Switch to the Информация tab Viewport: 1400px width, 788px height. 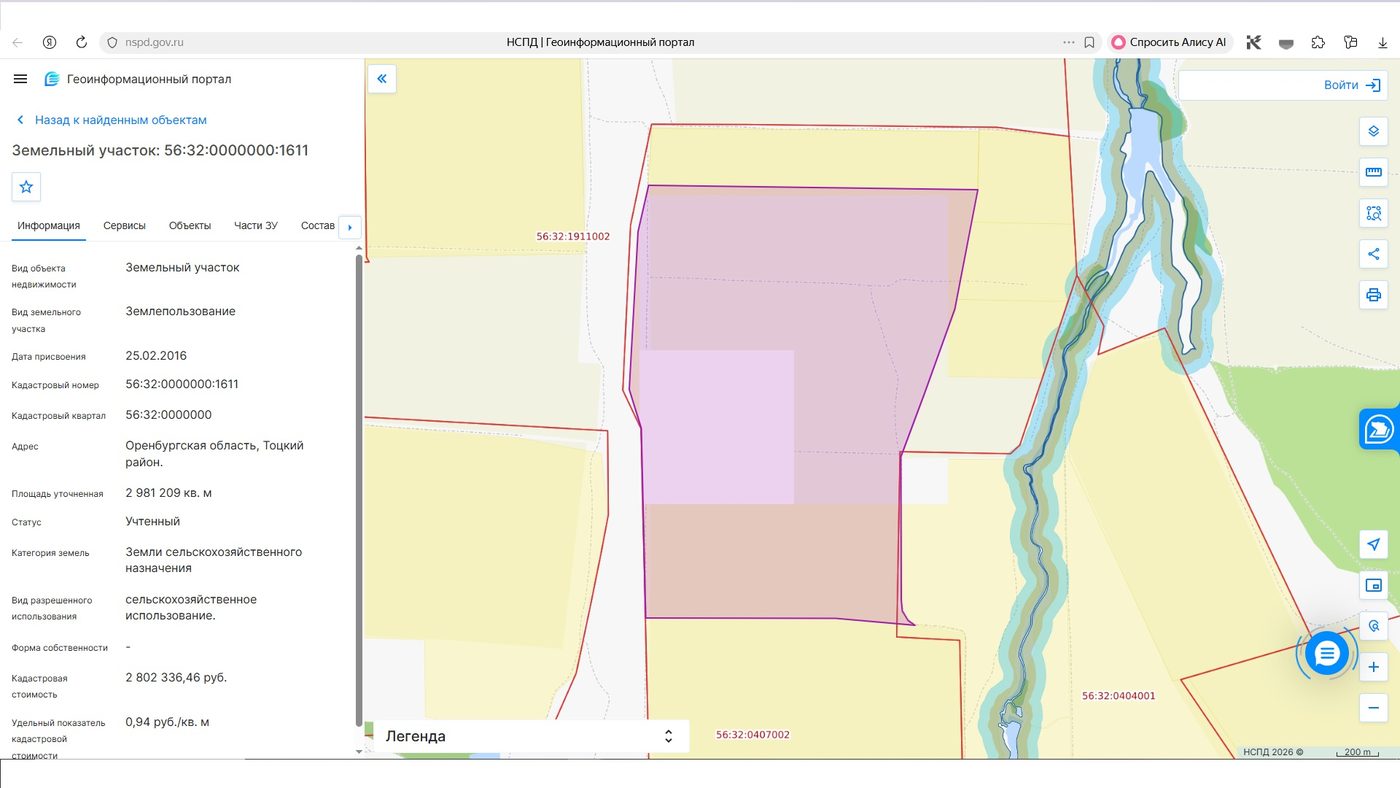[x=49, y=226]
